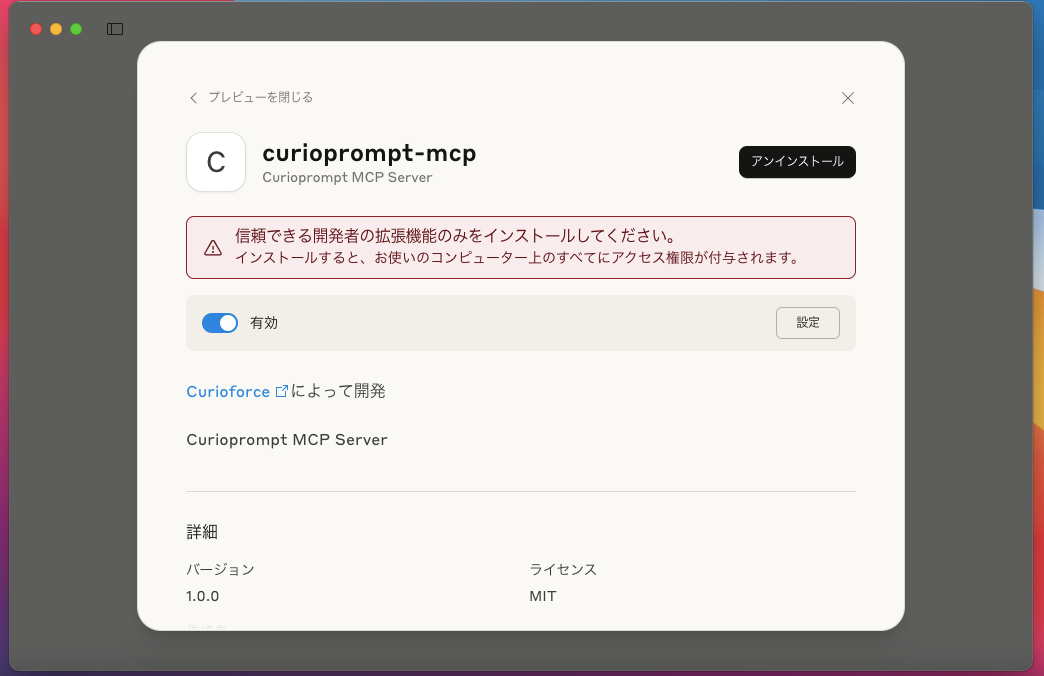
Task: Click the 詳細 section heading
Action: coord(202,531)
